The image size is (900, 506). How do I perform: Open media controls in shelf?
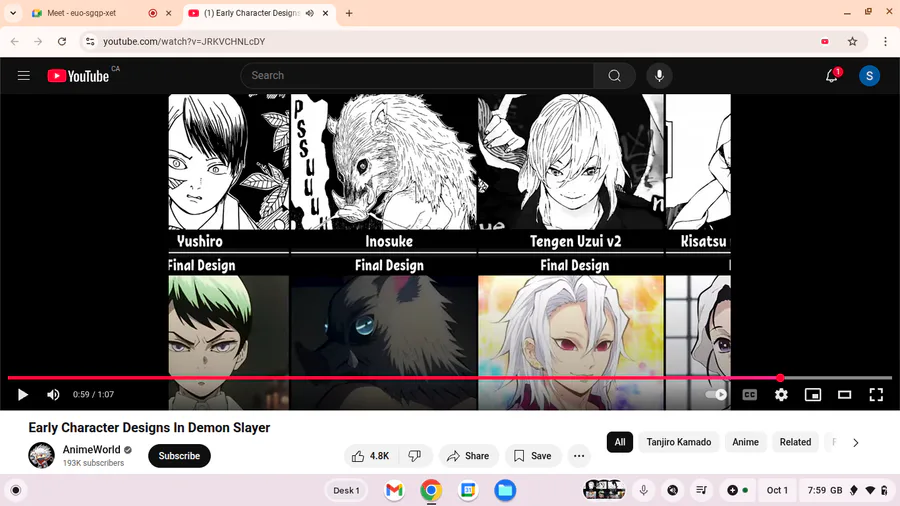click(x=701, y=491)
